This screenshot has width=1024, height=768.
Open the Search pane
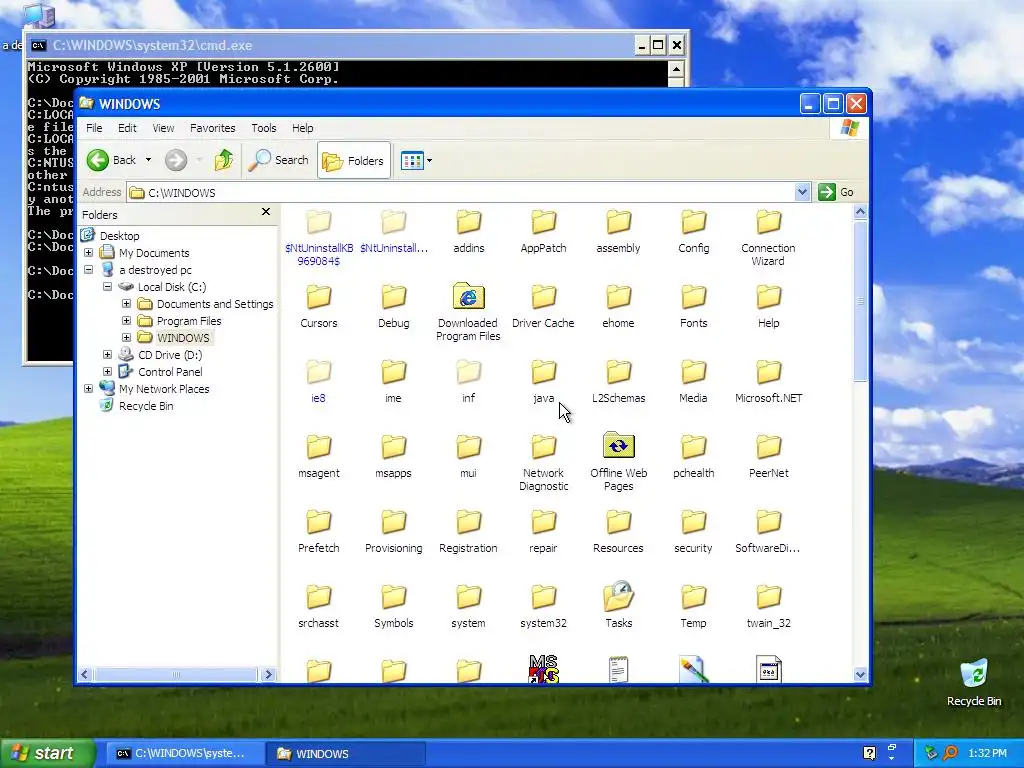click(x=278, y=160)
